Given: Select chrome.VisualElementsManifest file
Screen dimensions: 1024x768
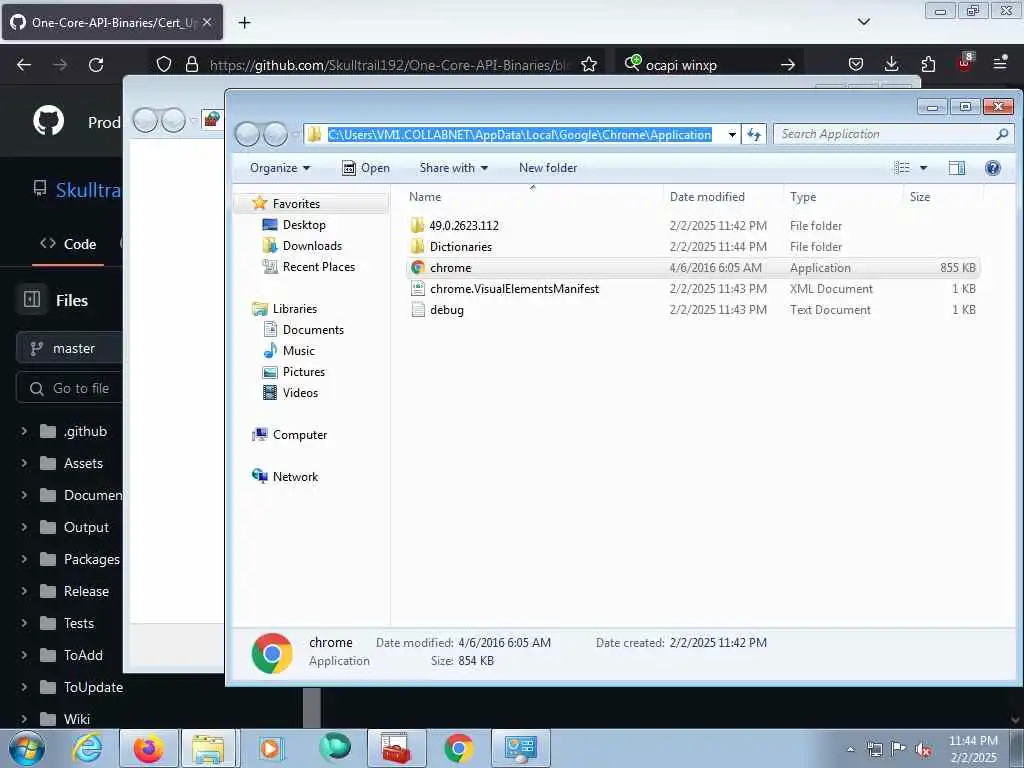Looking at the screenshot, I should click(x=693, y=289).
